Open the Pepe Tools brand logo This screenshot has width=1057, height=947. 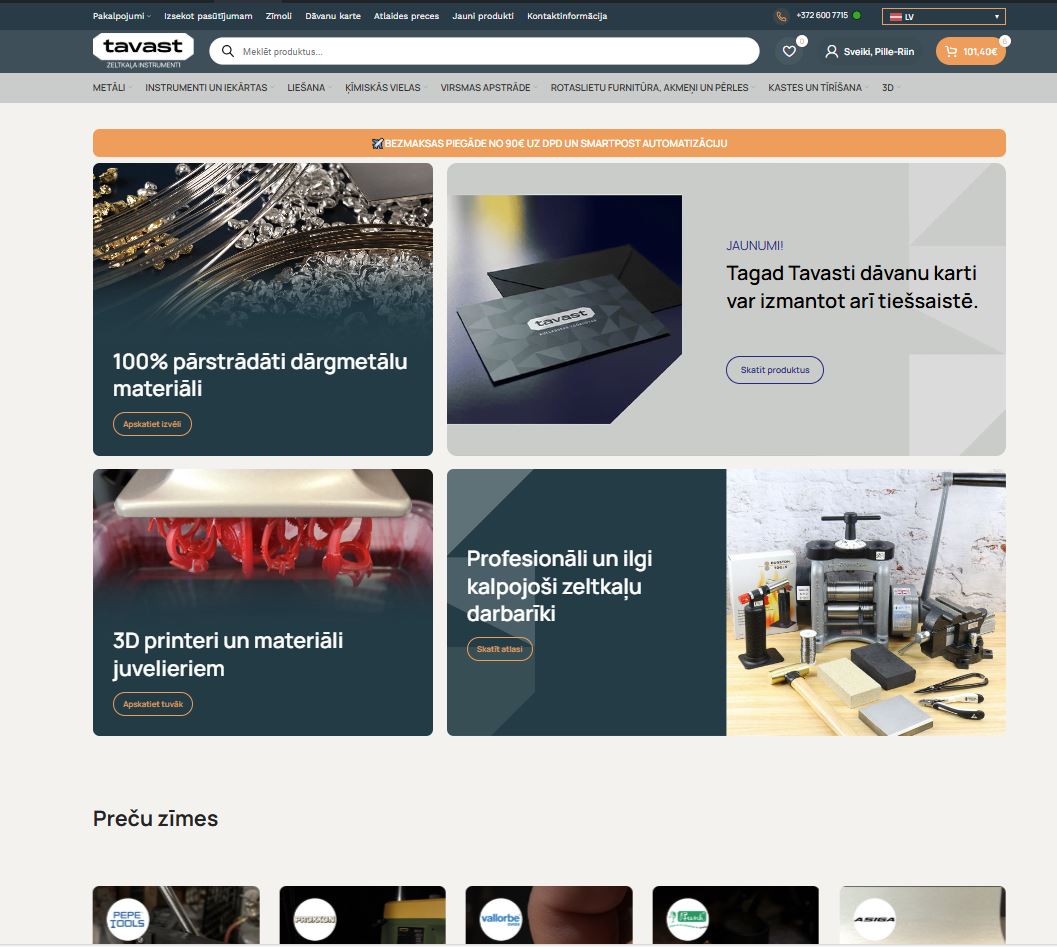tap(127, 919)
